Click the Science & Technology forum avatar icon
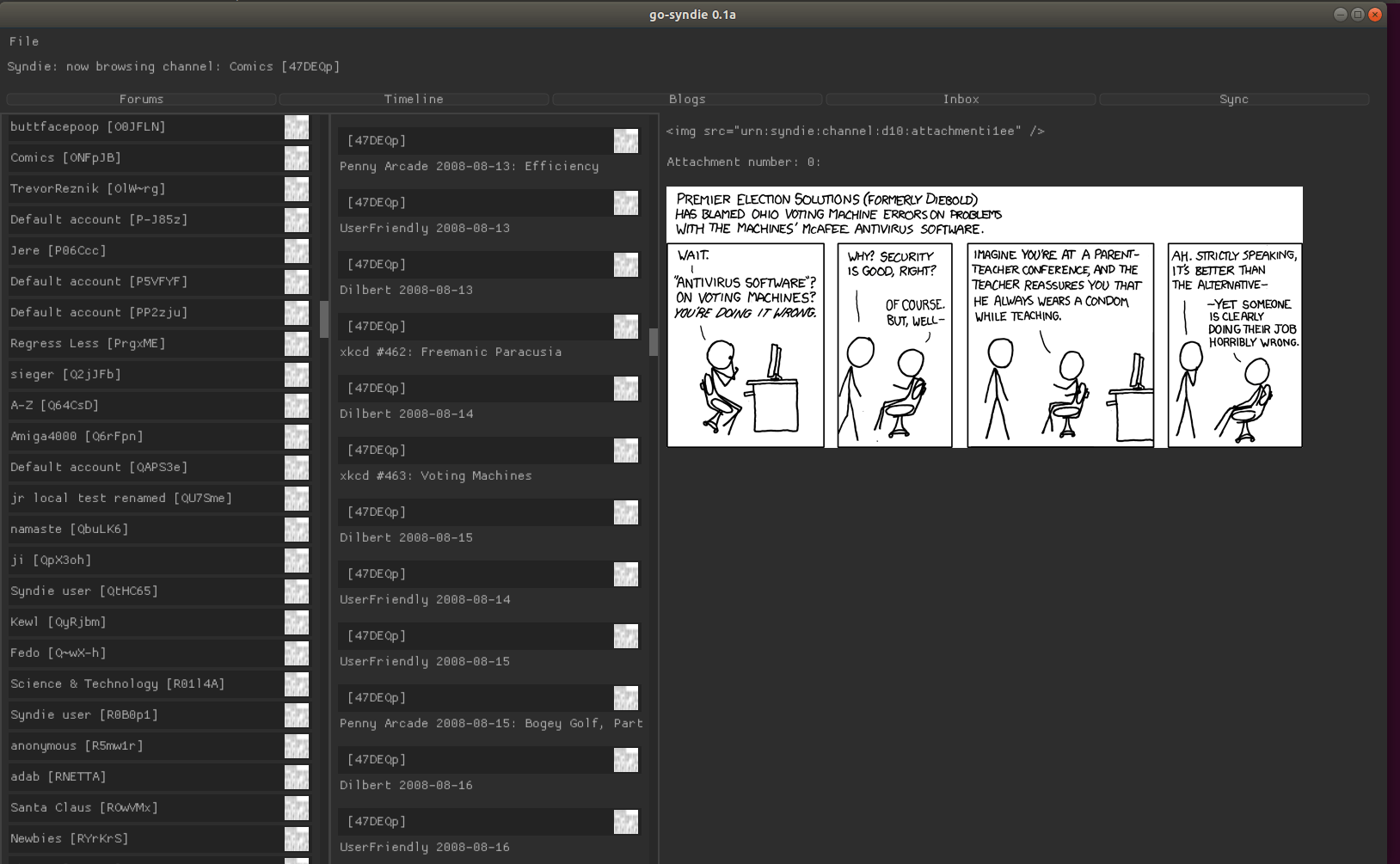 (296, 684)
